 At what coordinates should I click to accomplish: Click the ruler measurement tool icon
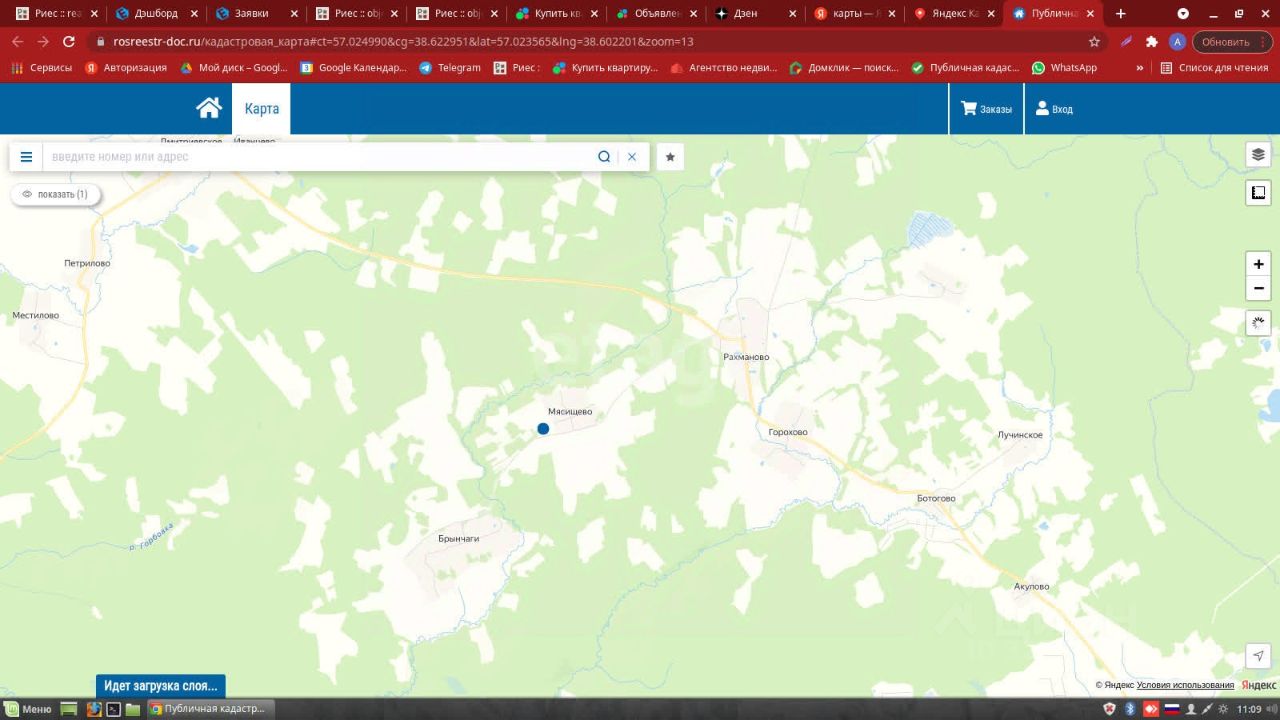click(1258, 193)
